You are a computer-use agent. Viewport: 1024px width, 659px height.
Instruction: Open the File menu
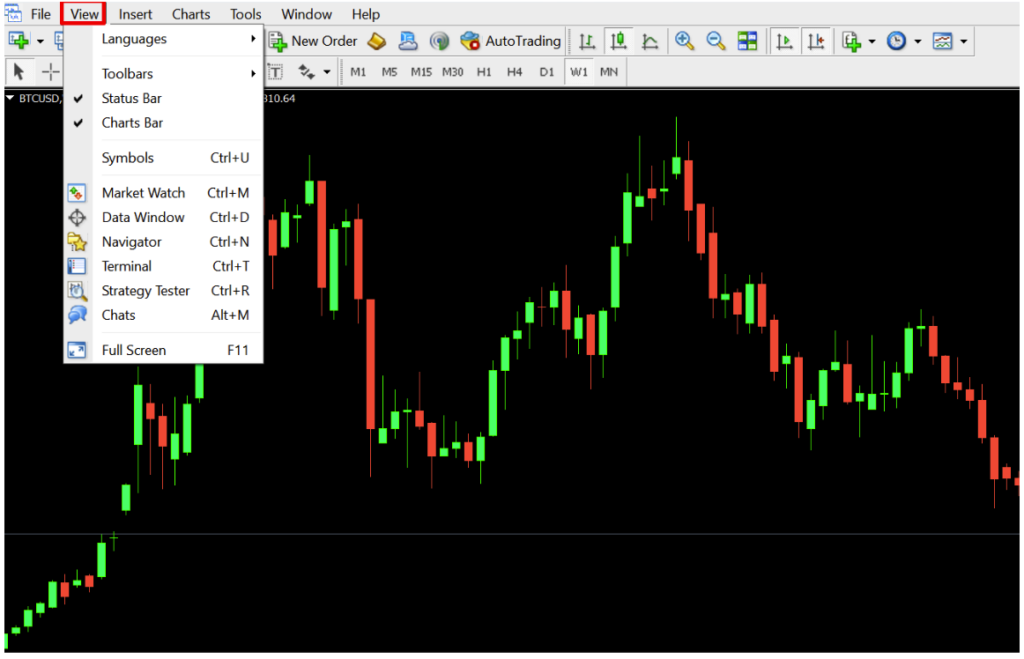40,14
